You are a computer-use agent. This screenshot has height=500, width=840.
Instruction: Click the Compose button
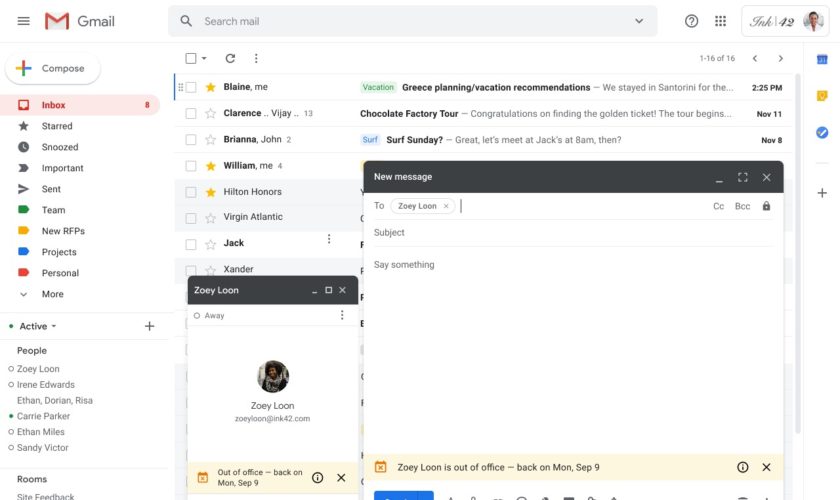(x=52, y=69)
